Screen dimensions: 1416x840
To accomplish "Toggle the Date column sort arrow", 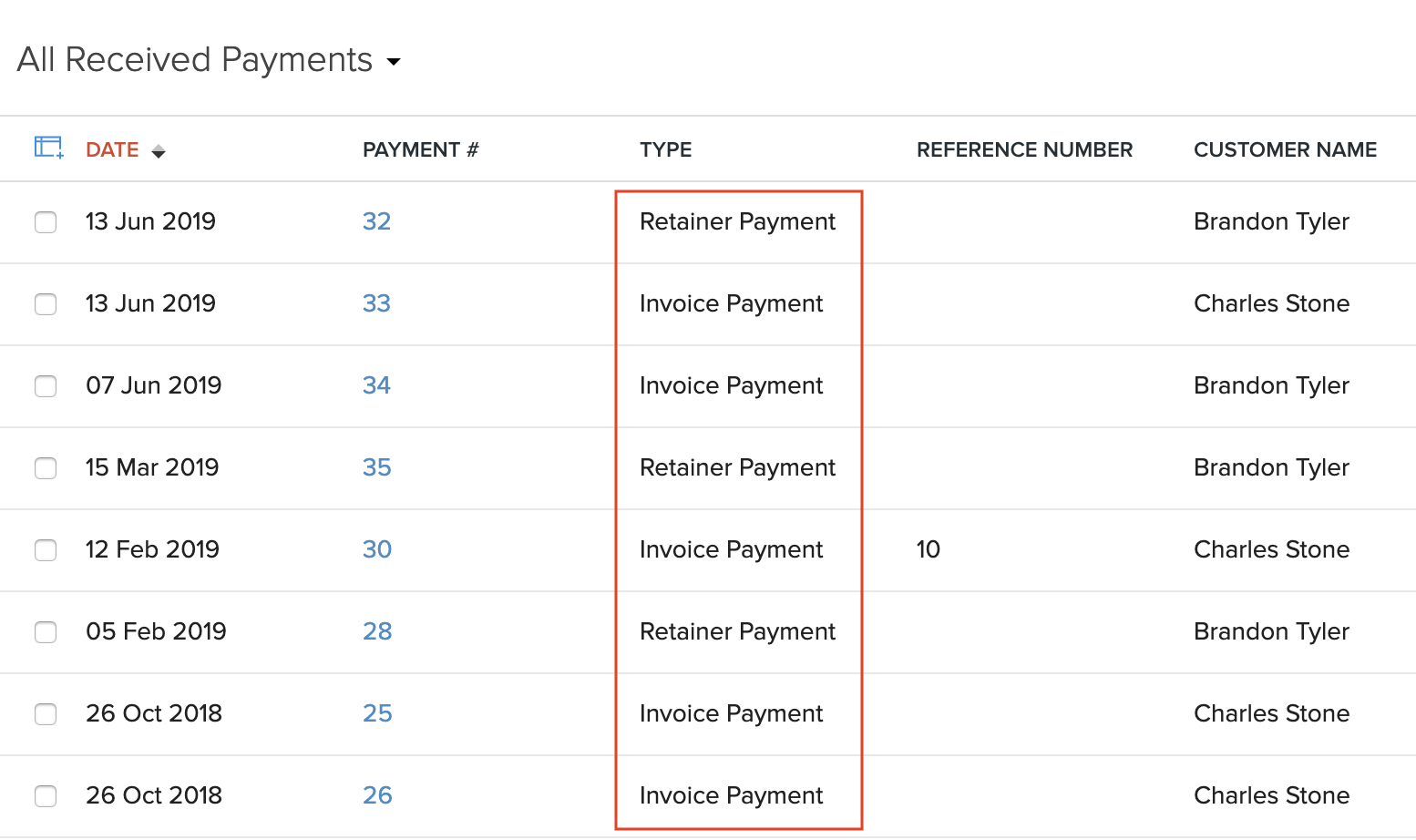I will tap(159, 150).
